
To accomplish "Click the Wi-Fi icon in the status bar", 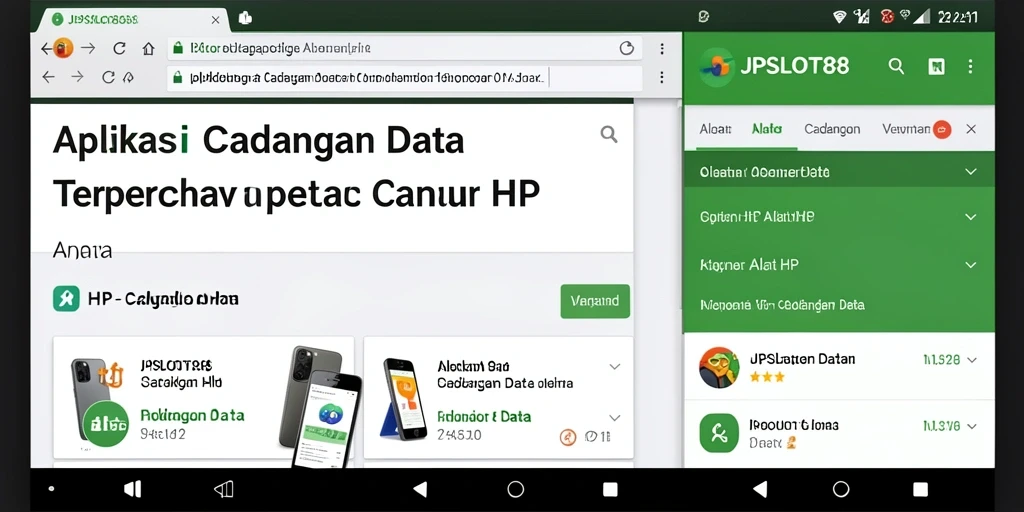I will 840,18.
